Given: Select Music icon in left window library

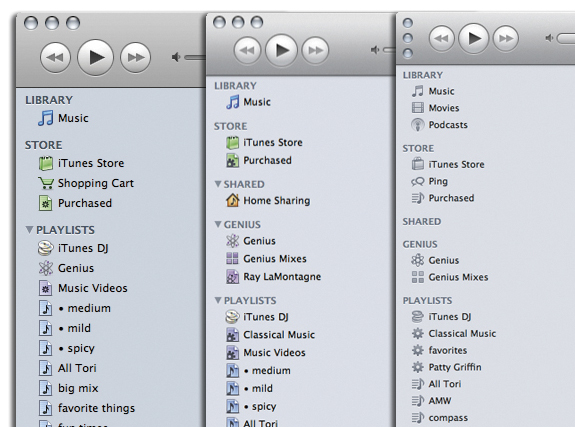Looking at the screenshot, I should 46,118.
